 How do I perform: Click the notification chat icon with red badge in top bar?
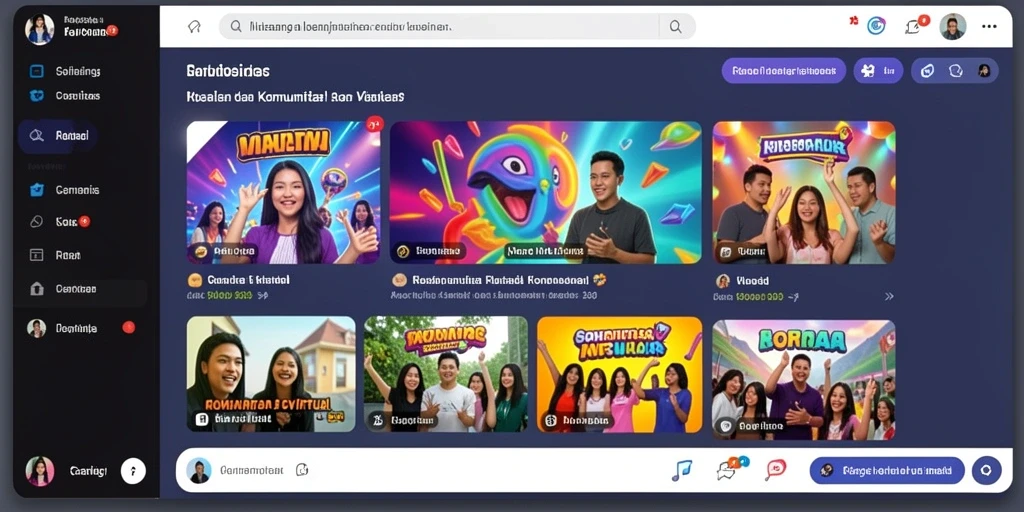pyautogui.click(x=914, y=26)
